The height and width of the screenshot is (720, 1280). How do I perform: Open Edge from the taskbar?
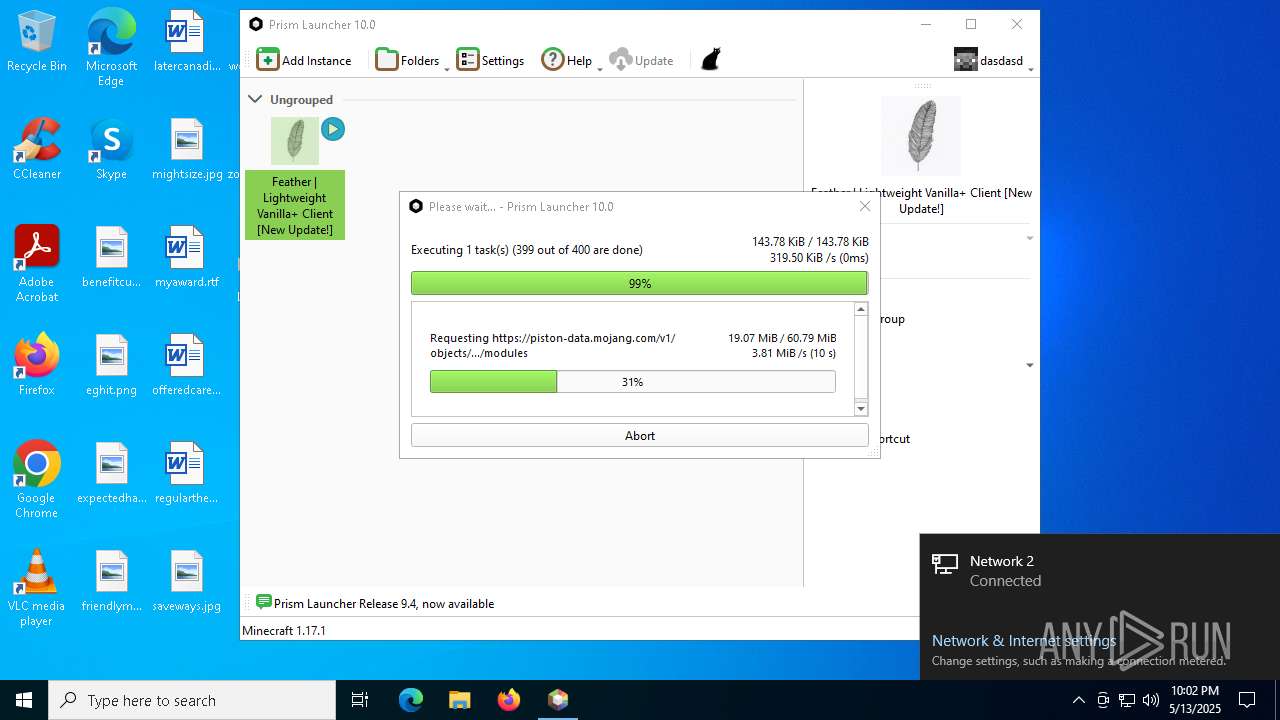411,700
